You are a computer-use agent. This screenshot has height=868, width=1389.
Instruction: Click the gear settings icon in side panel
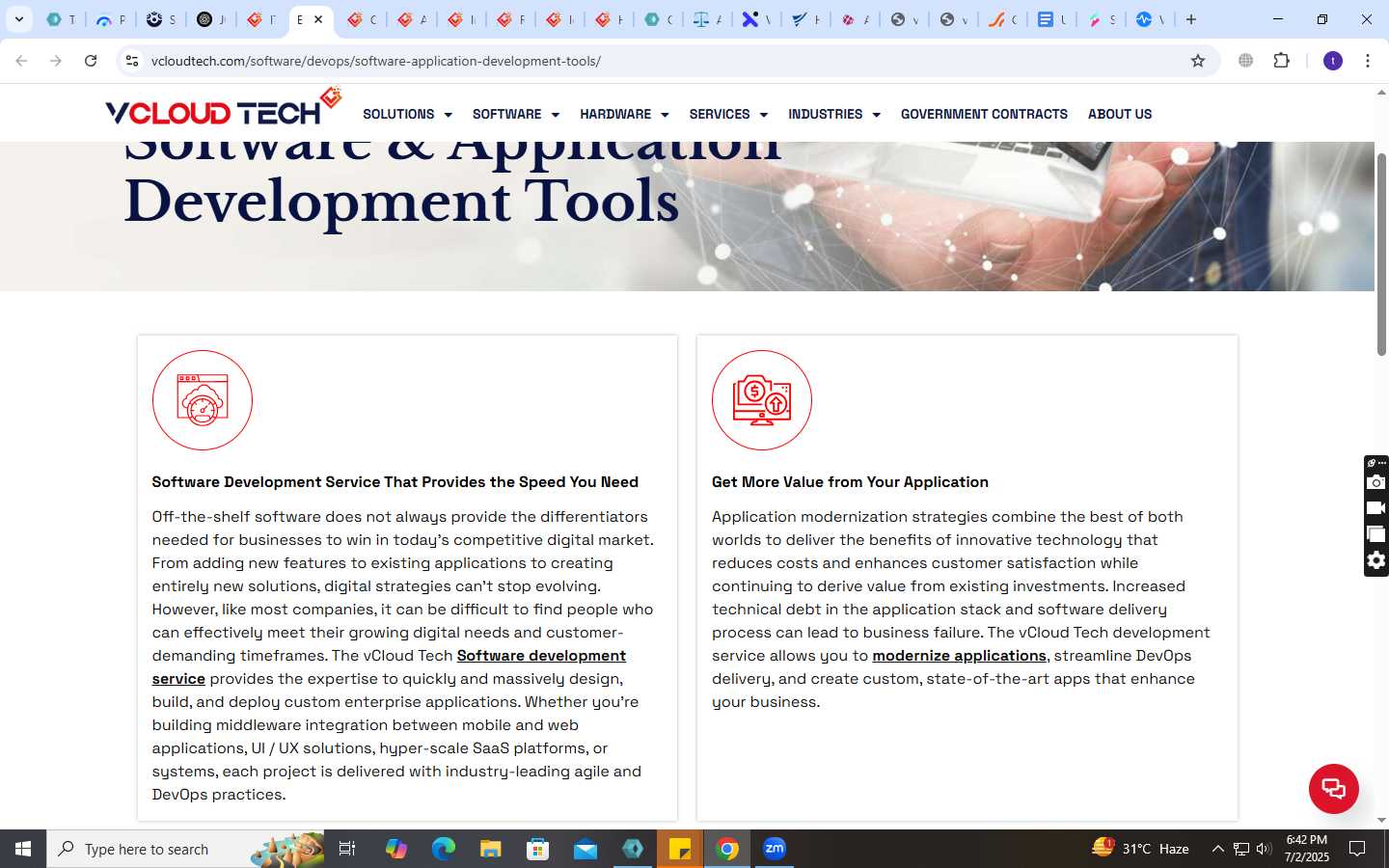click(x=1376, y=560)
